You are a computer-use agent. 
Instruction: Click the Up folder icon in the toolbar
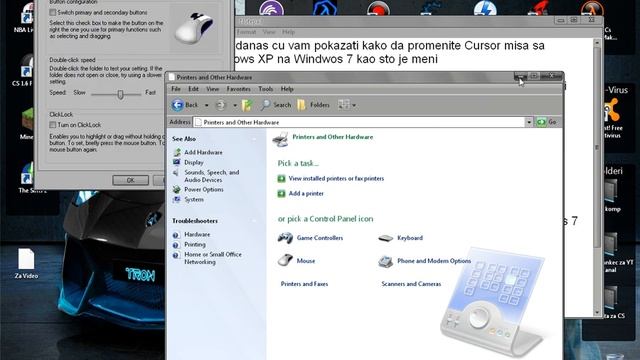pyautogui.click(x=247, y=105)
